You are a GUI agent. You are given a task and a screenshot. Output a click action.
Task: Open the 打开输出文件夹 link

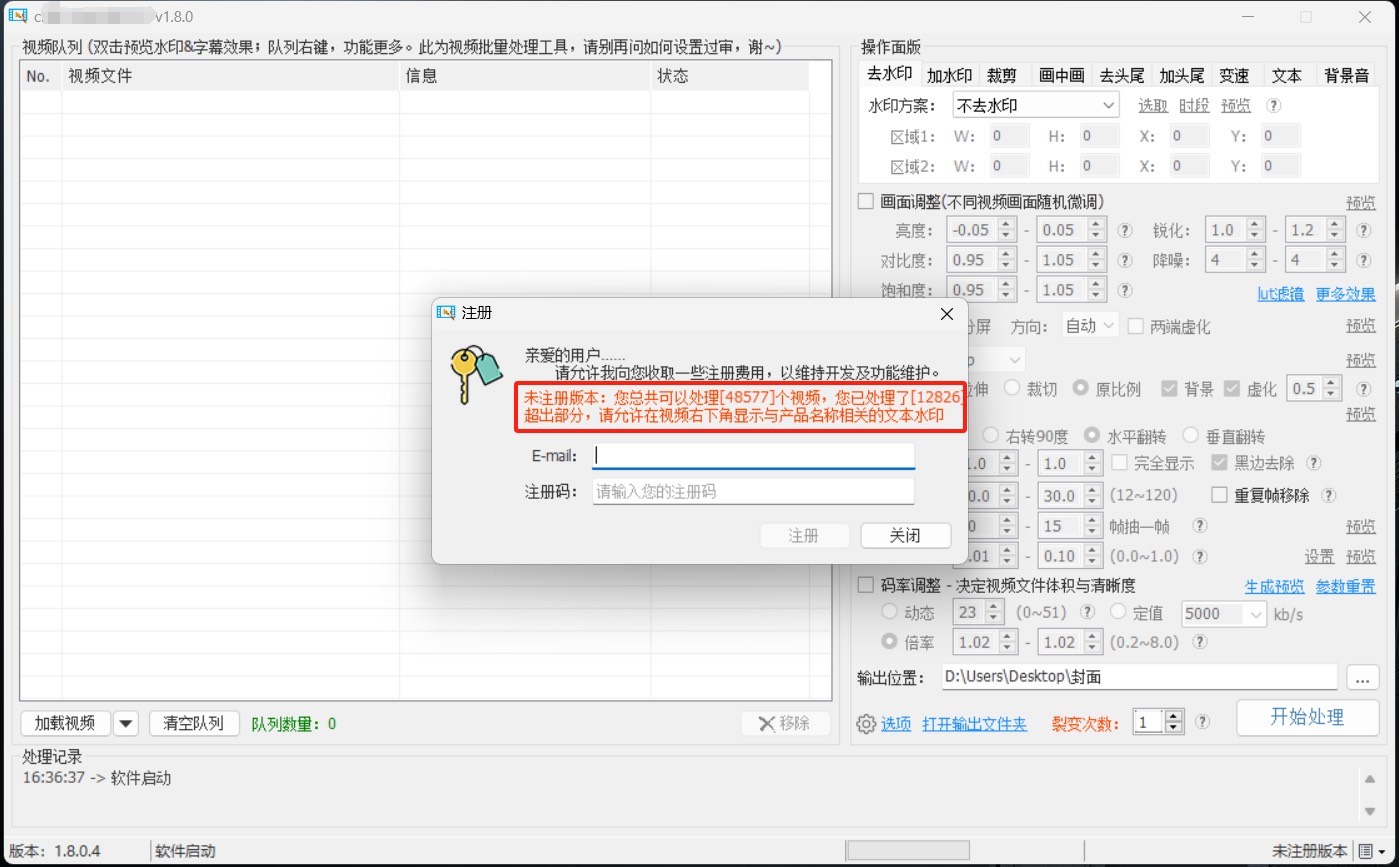[975, 723]
